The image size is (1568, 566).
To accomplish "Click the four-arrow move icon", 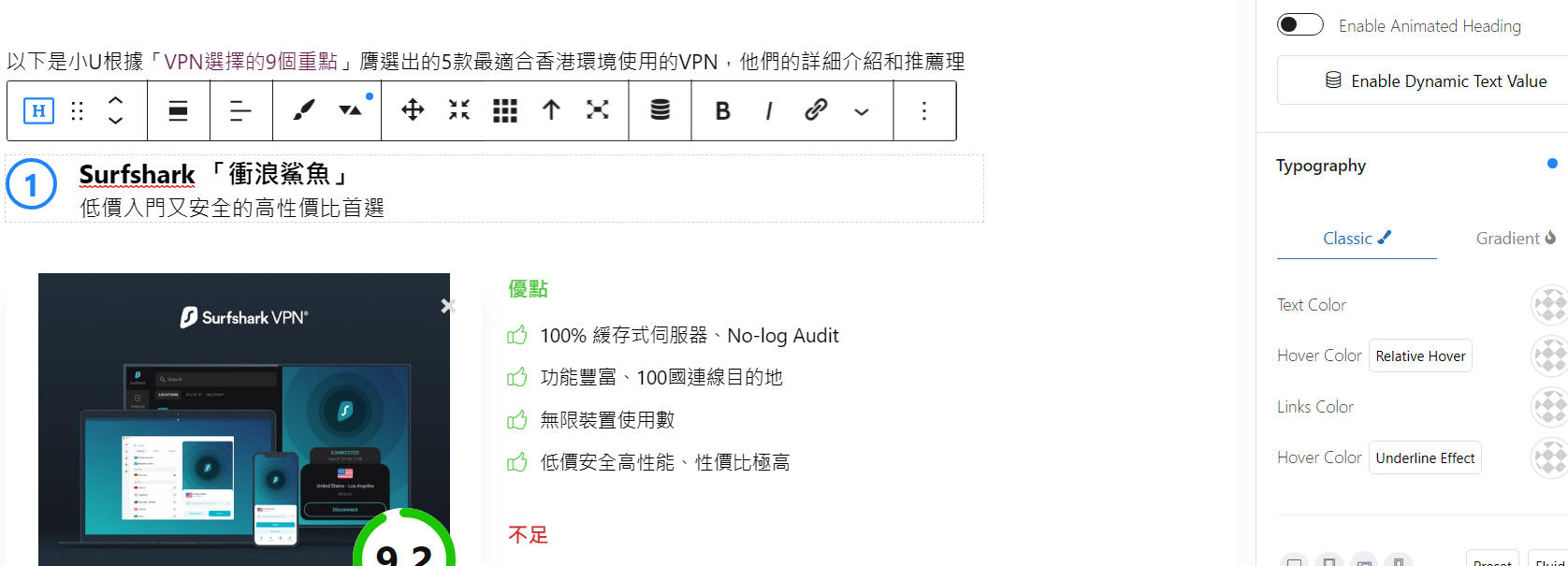I will click(413, 110).
